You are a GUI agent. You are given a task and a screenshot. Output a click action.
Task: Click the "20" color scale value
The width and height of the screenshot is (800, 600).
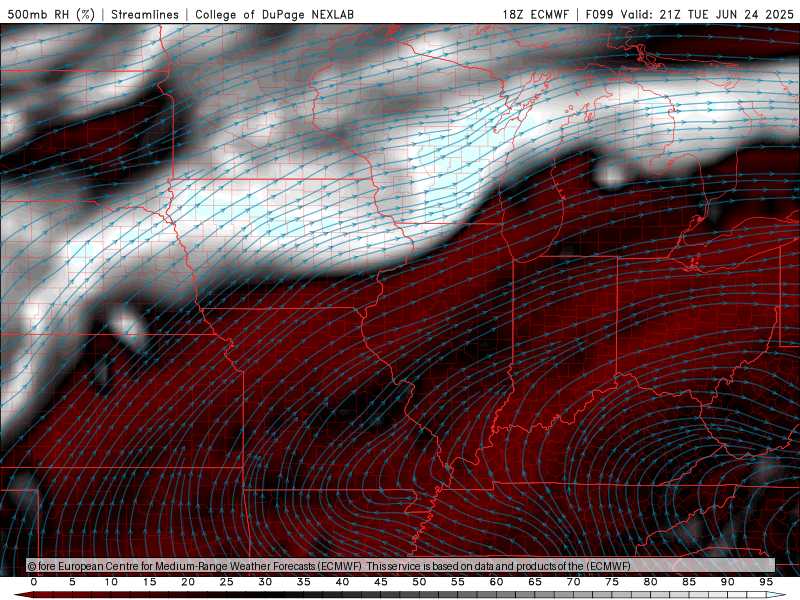pyautogui.click(x=188, y=582)
